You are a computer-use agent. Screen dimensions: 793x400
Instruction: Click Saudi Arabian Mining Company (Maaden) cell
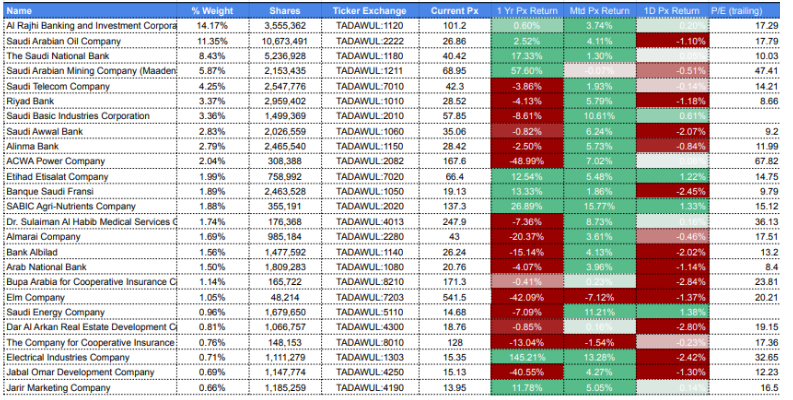coord(90,71)
